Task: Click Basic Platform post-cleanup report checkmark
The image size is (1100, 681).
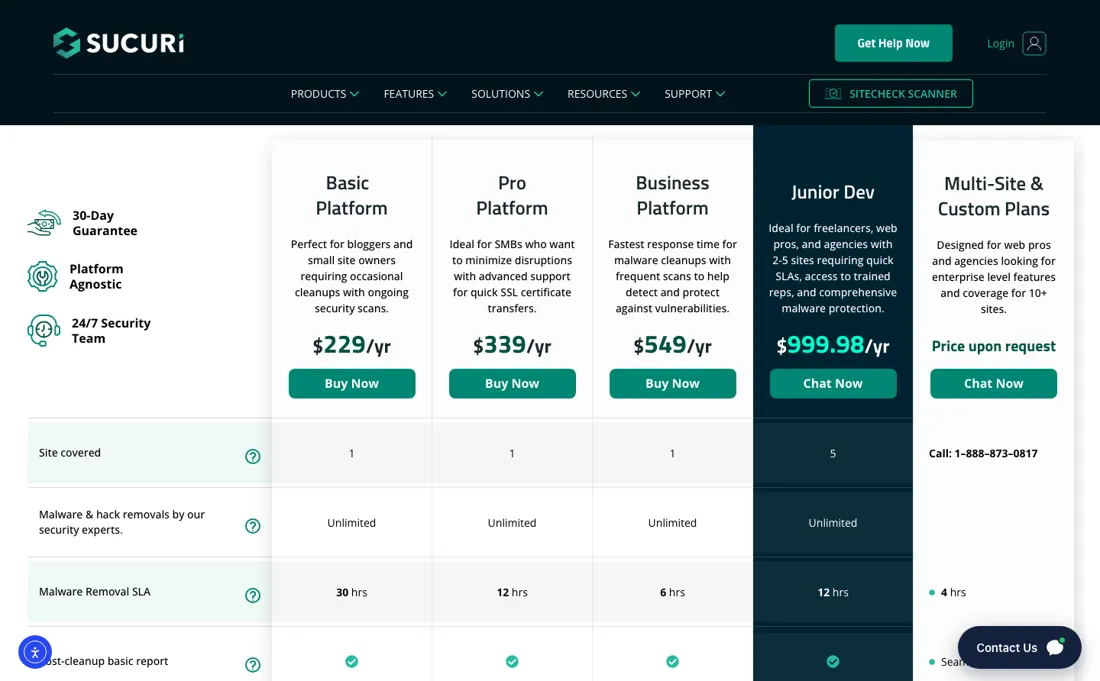Action: click(351, 661)
